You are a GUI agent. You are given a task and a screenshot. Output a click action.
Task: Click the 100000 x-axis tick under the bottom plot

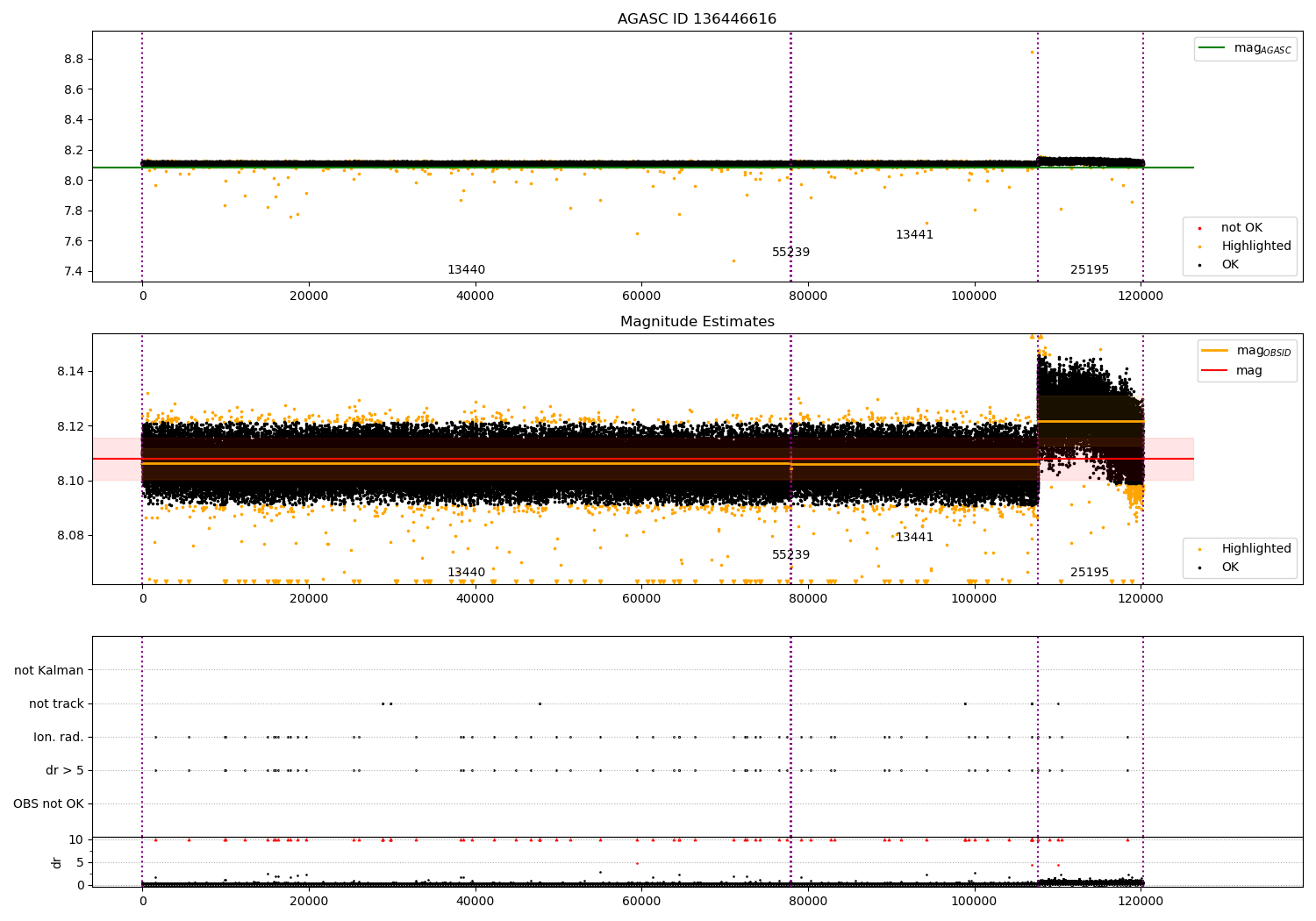pyautogui.click(x=974, y=900)
